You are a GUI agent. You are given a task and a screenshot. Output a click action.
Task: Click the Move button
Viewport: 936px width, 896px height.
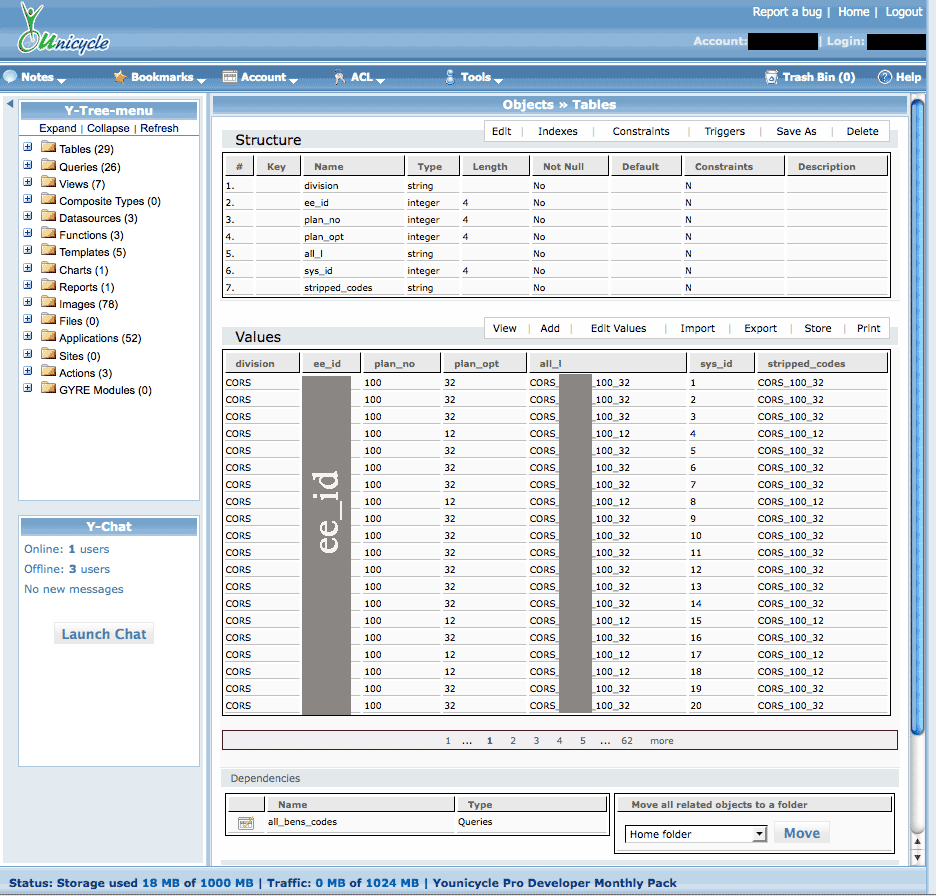click(801, 833)
